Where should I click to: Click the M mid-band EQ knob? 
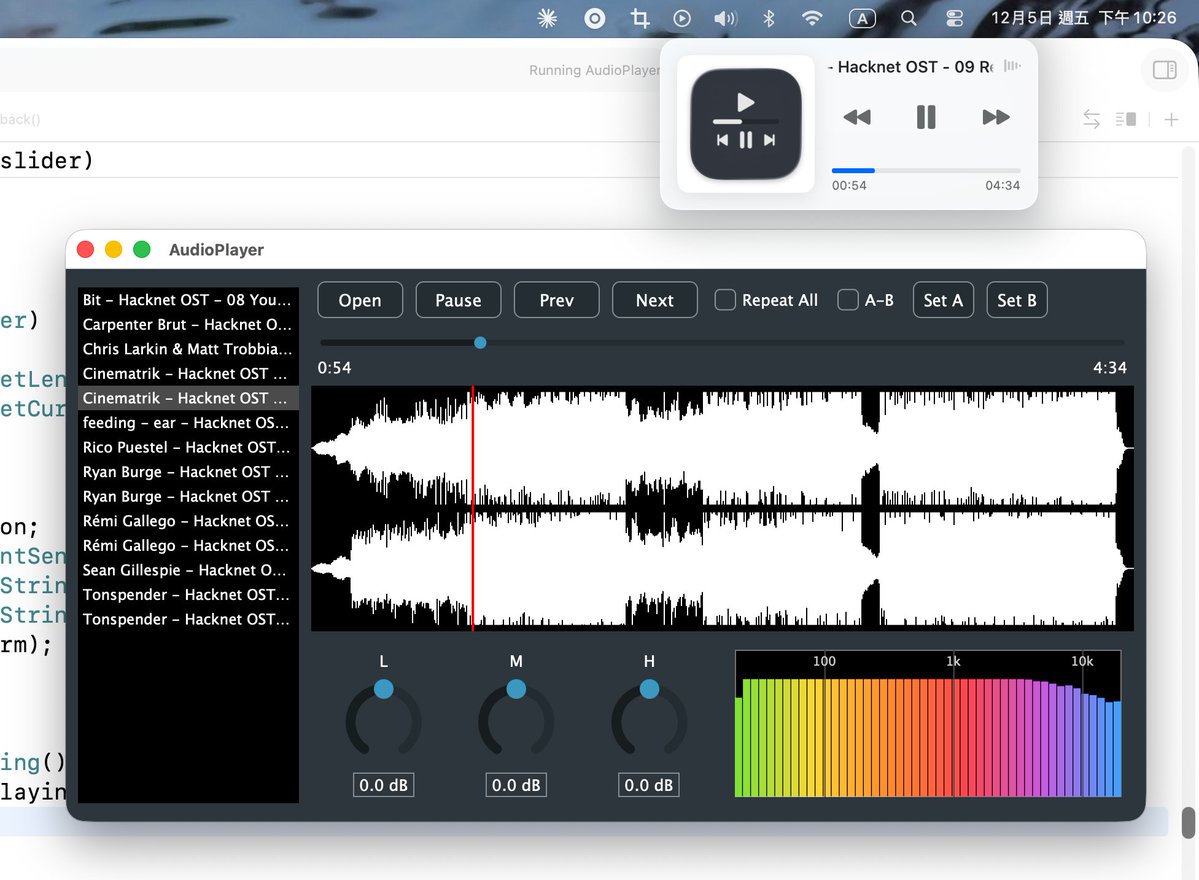click(x=516, y=719)
